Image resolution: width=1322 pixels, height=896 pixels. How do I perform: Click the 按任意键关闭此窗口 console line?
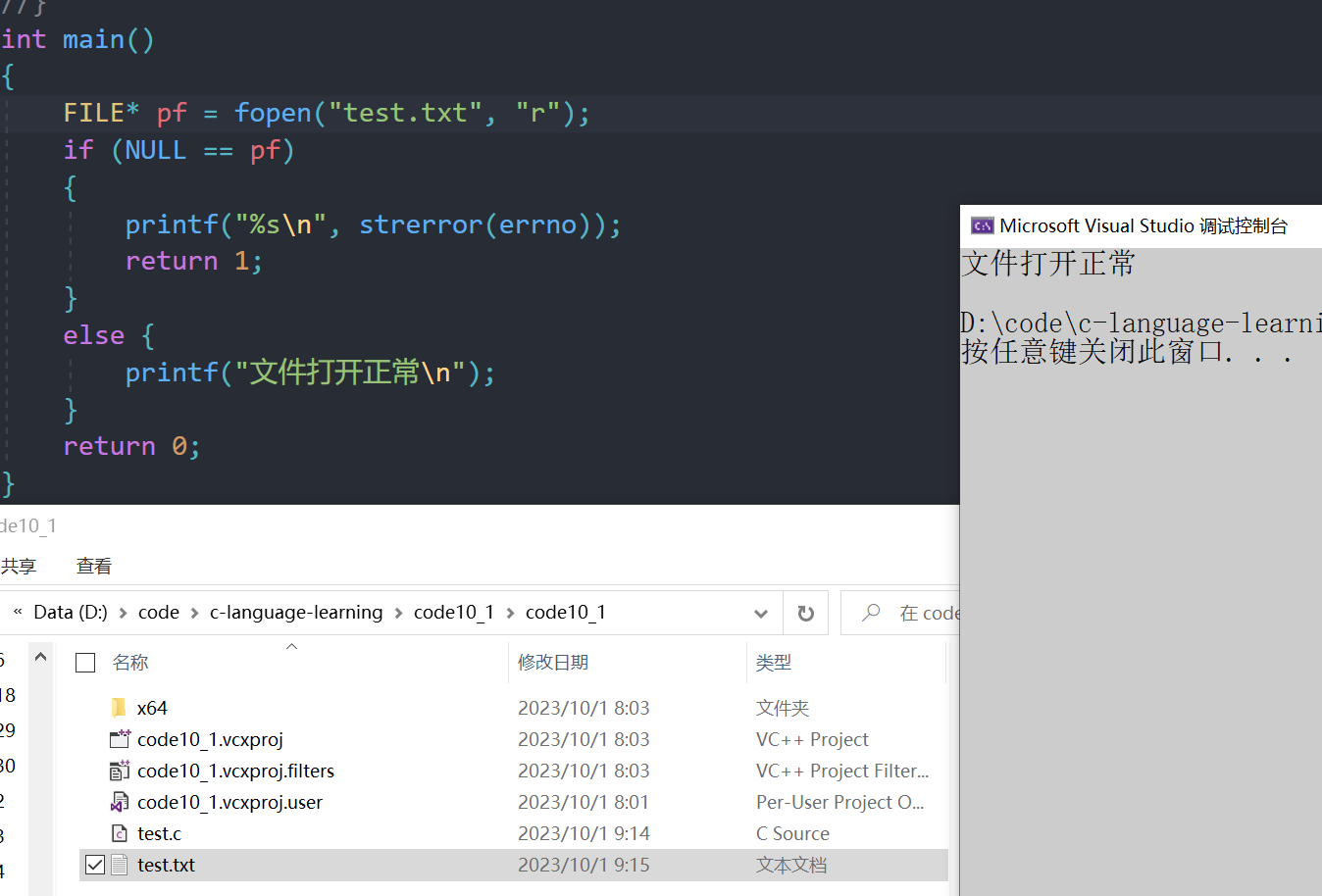click(1128, 351)
